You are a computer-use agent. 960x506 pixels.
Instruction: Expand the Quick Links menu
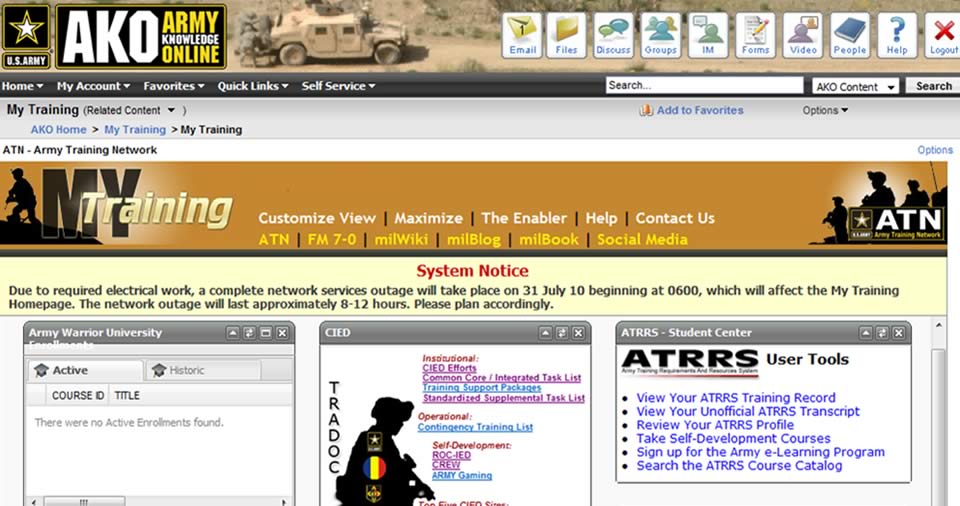tap(253, 86)
